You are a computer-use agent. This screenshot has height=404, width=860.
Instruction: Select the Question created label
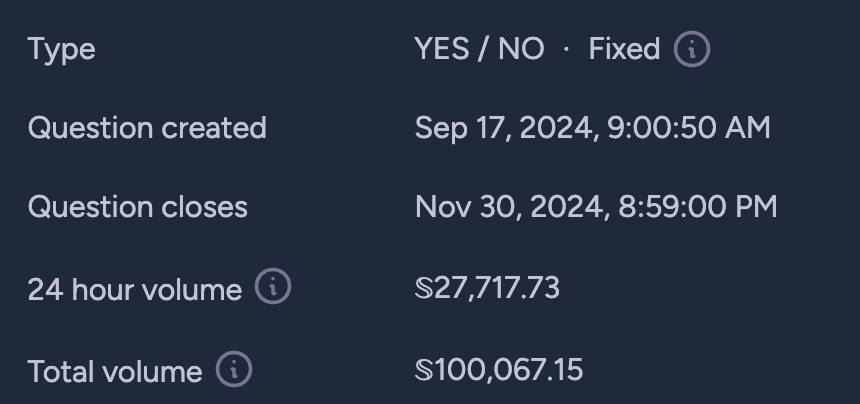pos(147,128)
